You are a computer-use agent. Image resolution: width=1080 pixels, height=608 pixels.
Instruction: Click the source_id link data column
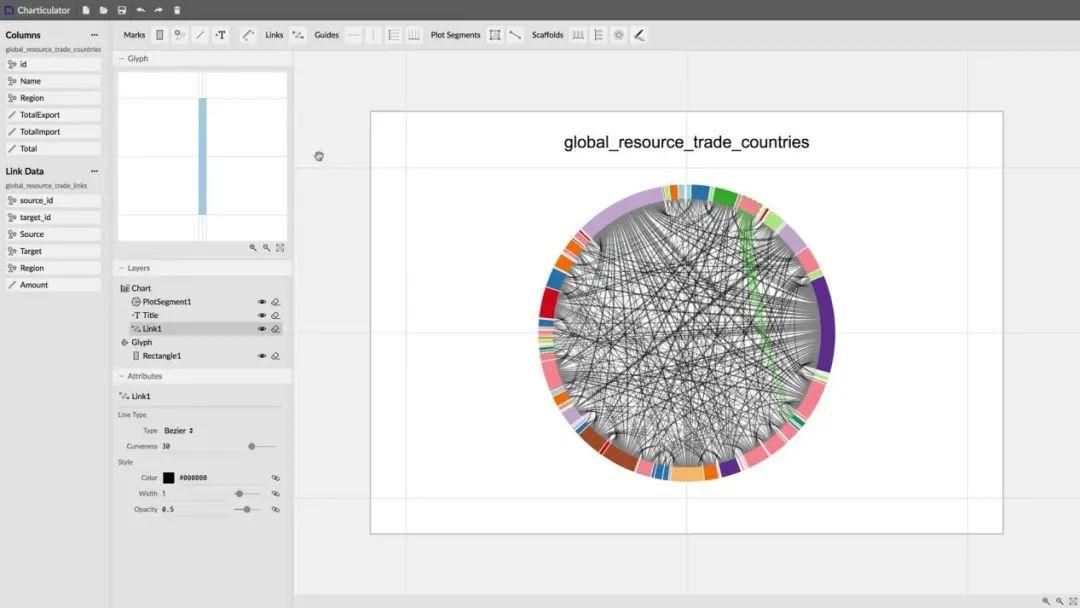click(53, 200)
